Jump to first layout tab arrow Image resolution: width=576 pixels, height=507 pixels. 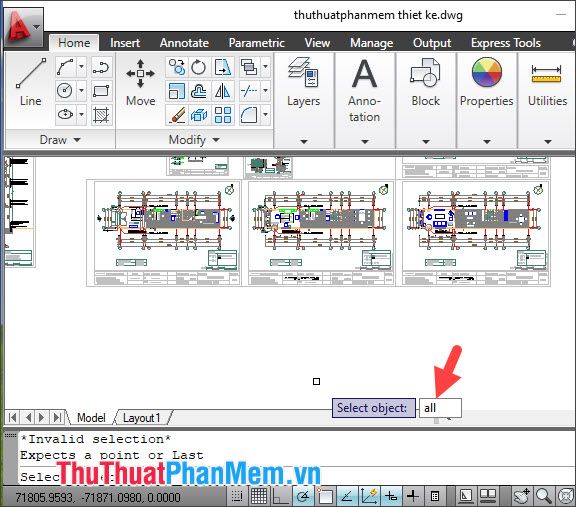tap(12, 418)
